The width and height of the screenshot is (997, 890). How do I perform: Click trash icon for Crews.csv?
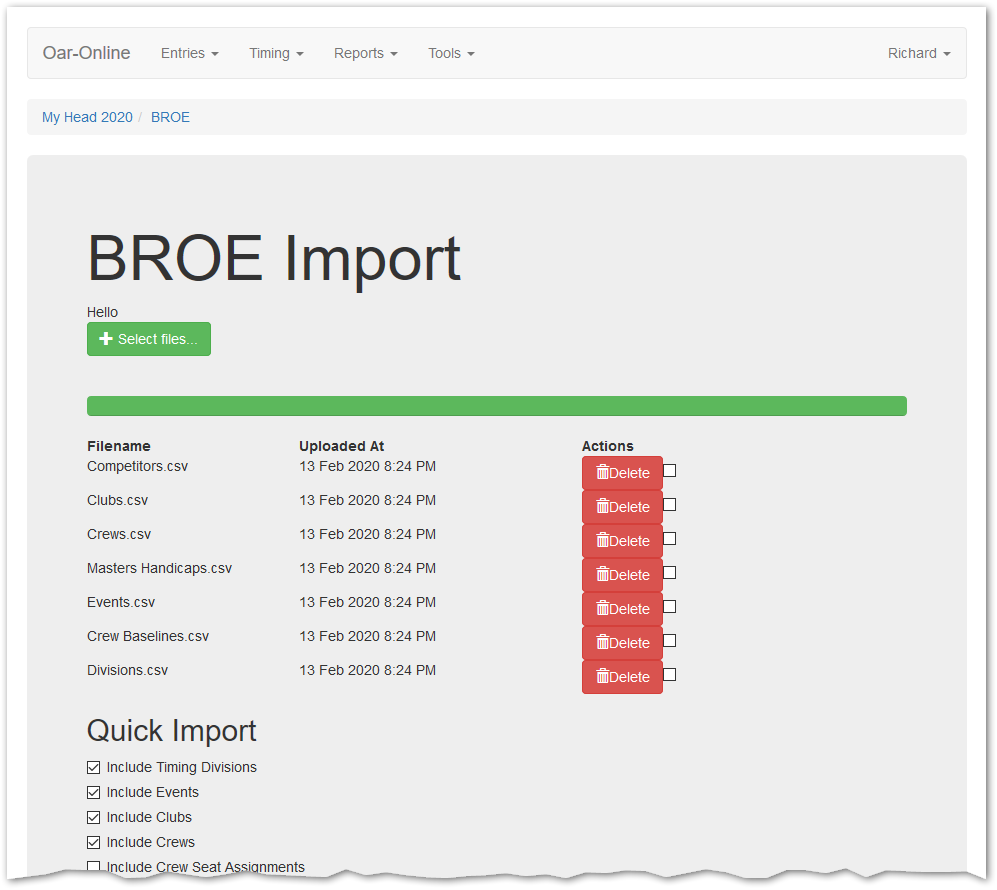click(602, 541)
